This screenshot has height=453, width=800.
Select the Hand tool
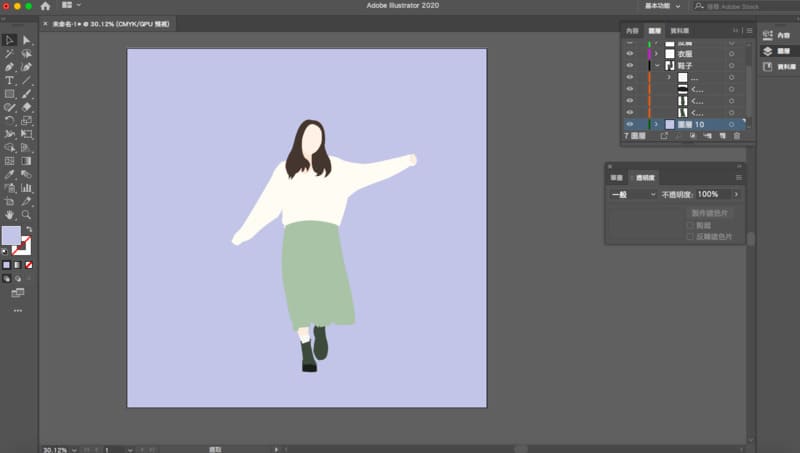pos(9,215)
